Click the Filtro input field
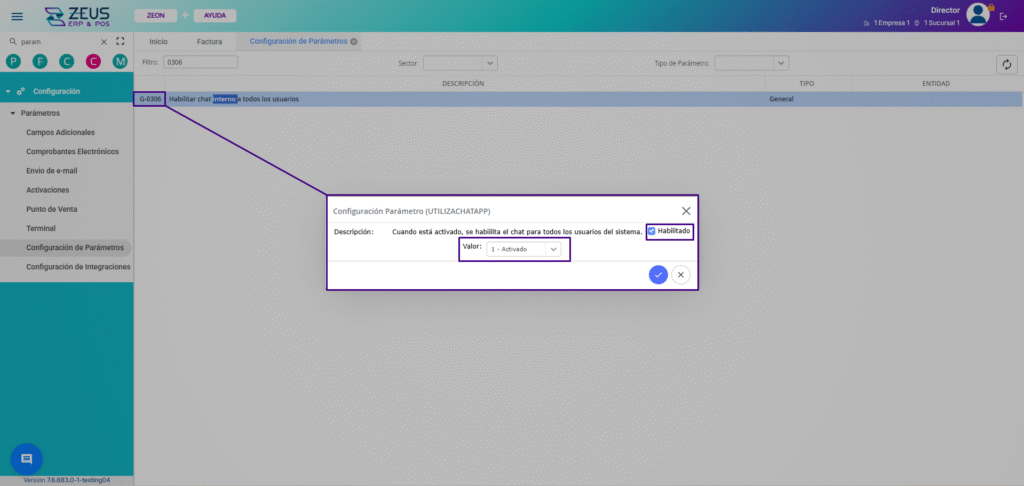This screenshot has width=1024, height=486. [200, 62]
